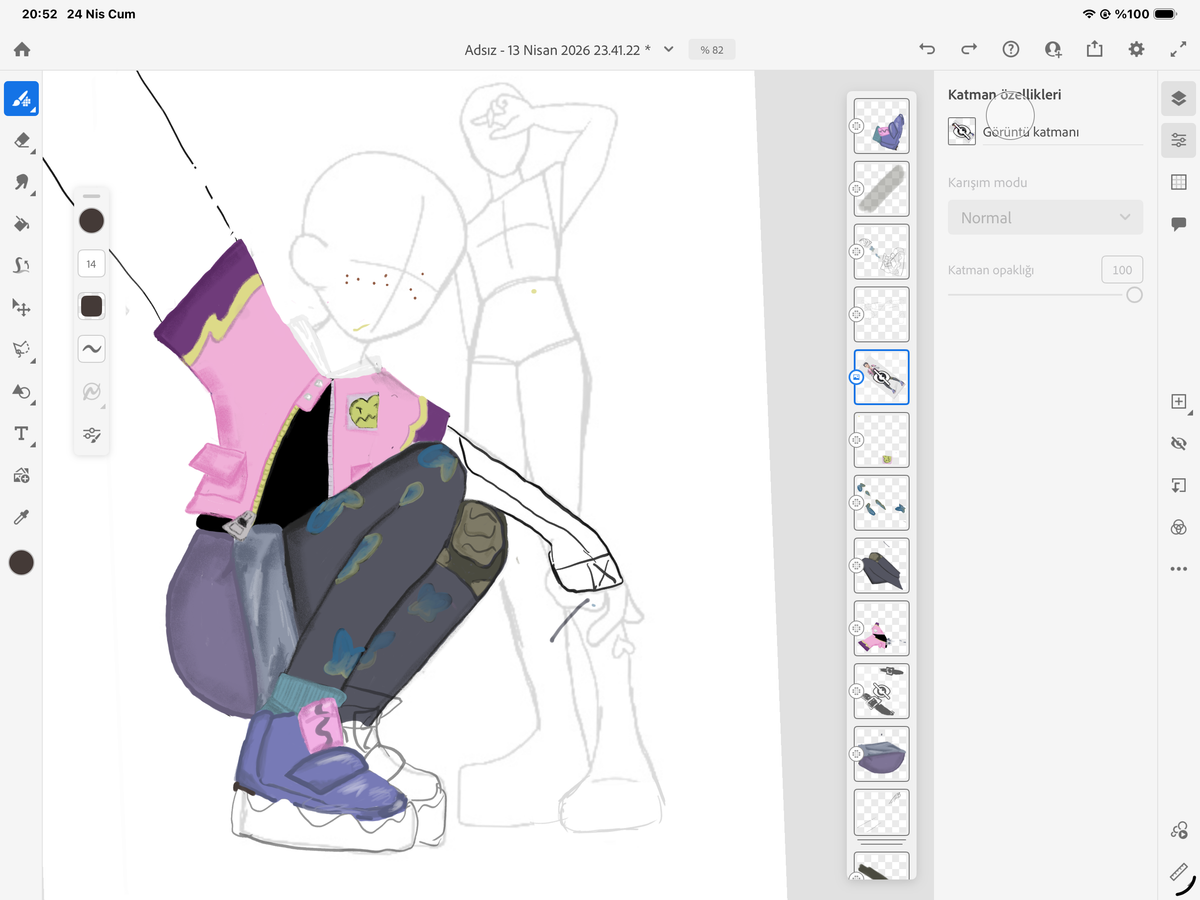Open the help menu

click(1010, 49)
